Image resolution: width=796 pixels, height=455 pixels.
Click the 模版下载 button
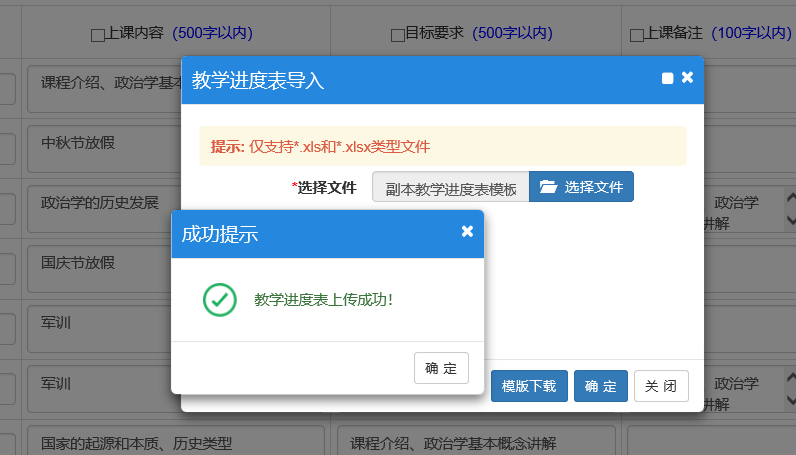tap(529, 386)
